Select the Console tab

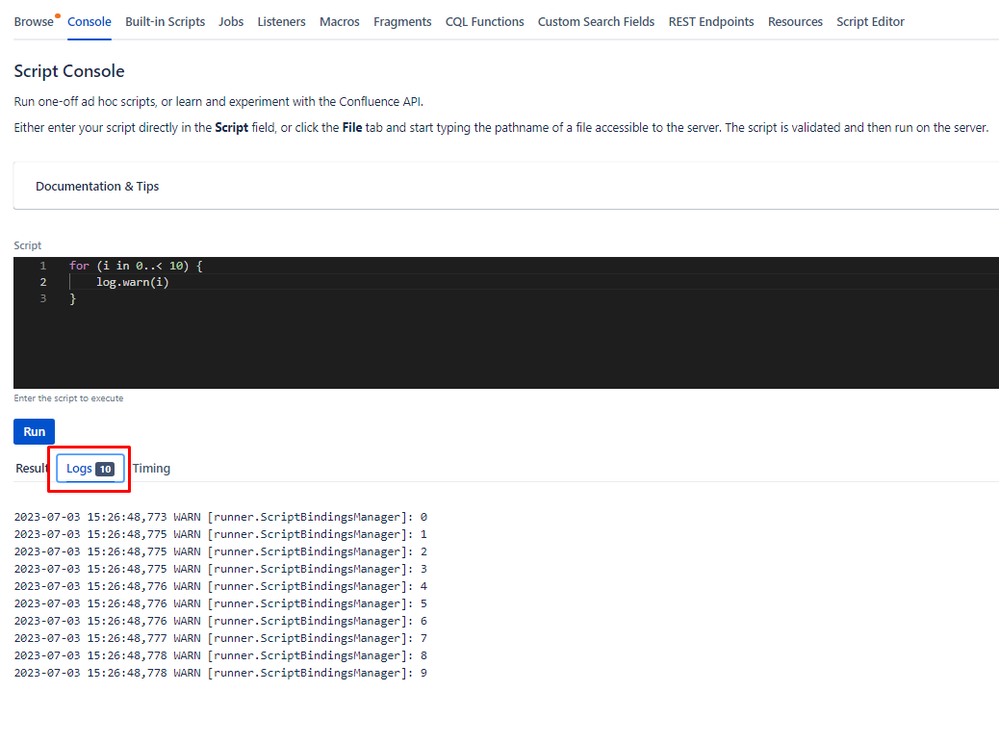tap(89, 22)
